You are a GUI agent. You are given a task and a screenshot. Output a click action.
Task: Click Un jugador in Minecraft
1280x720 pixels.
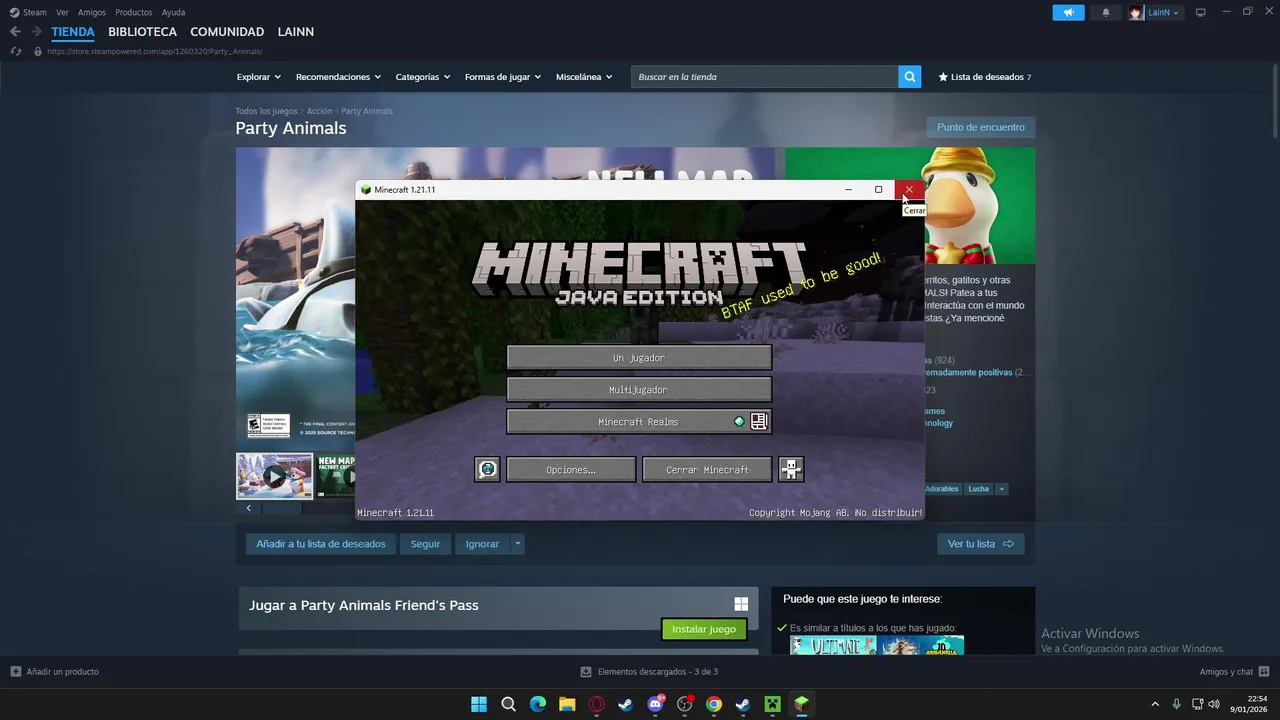pyautogui.click(x=639, y=357)
